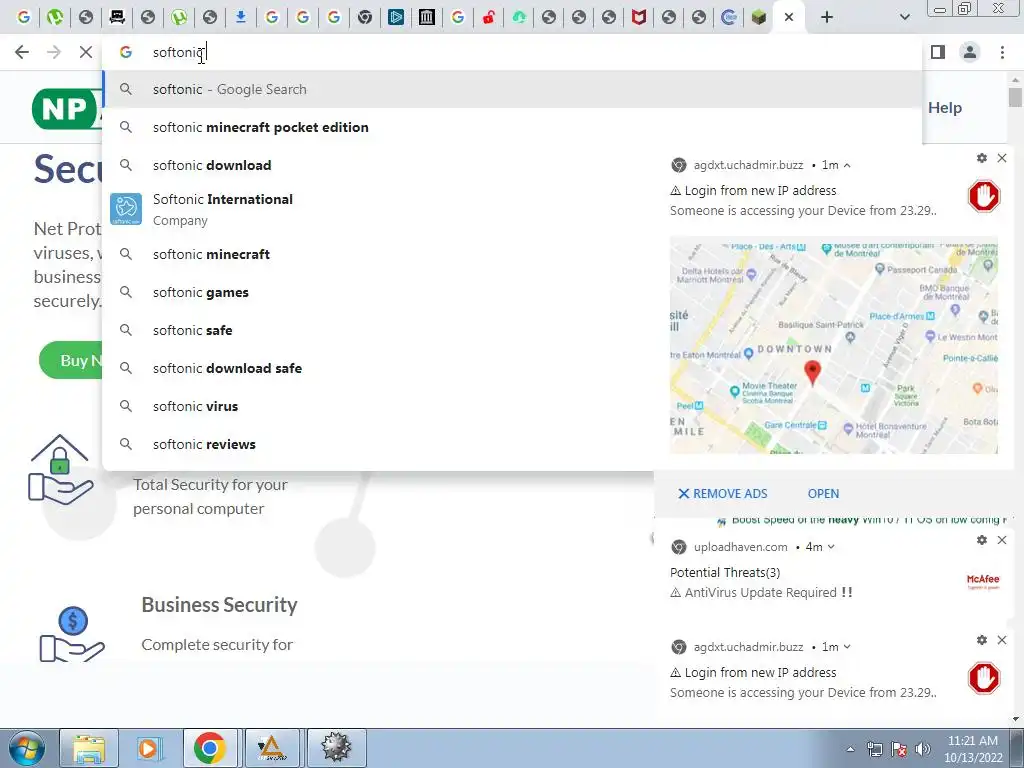
Task: Open the Montreal map image in notification
Action: coord(833,345)
